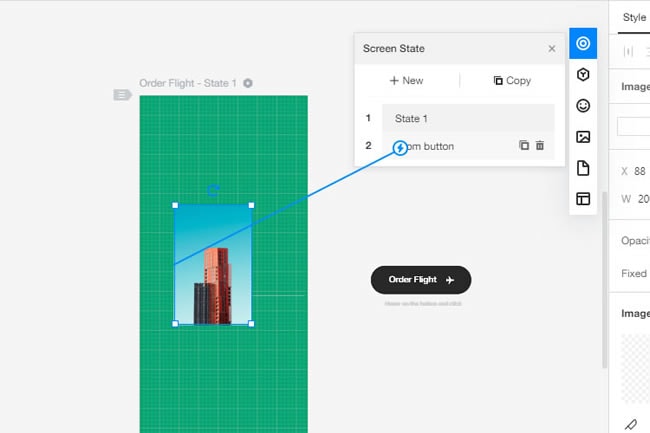
Task: Select the second state row
Action: pos(468,146)
